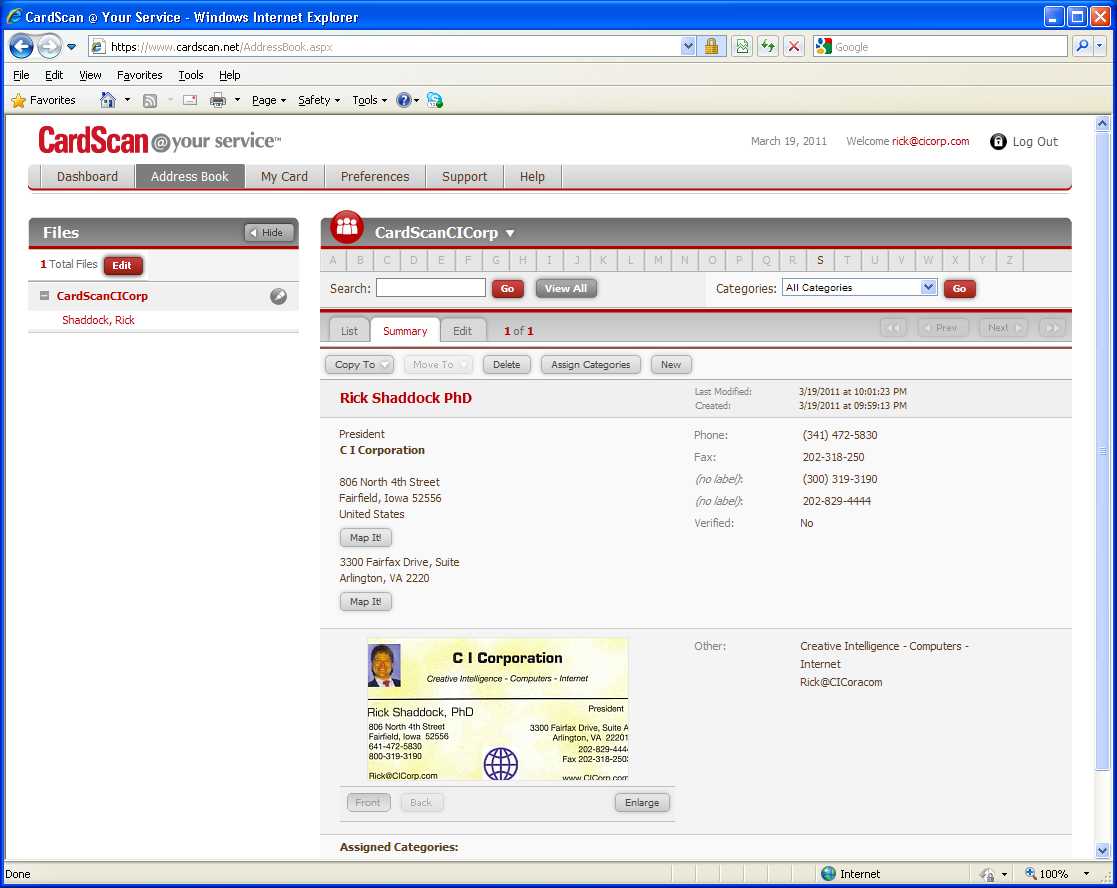Click the stop loading X icon
The height and width of the screenshot is (888, 1117).
click(794, 47)
